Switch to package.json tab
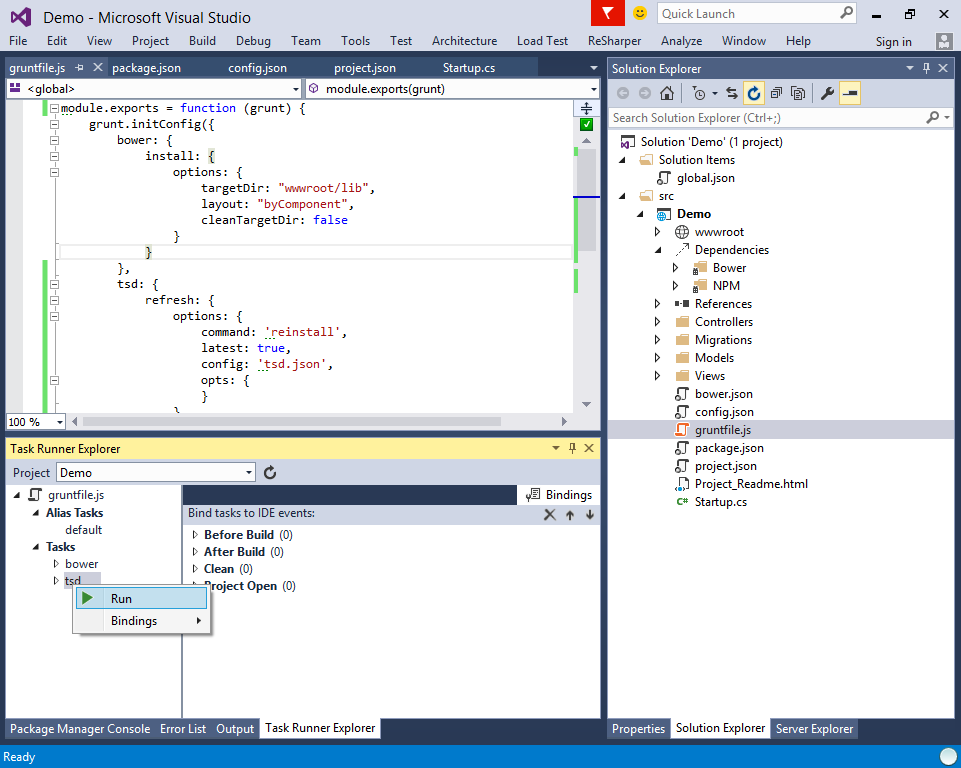Screen dimensions: 961x768 (146, 68)
